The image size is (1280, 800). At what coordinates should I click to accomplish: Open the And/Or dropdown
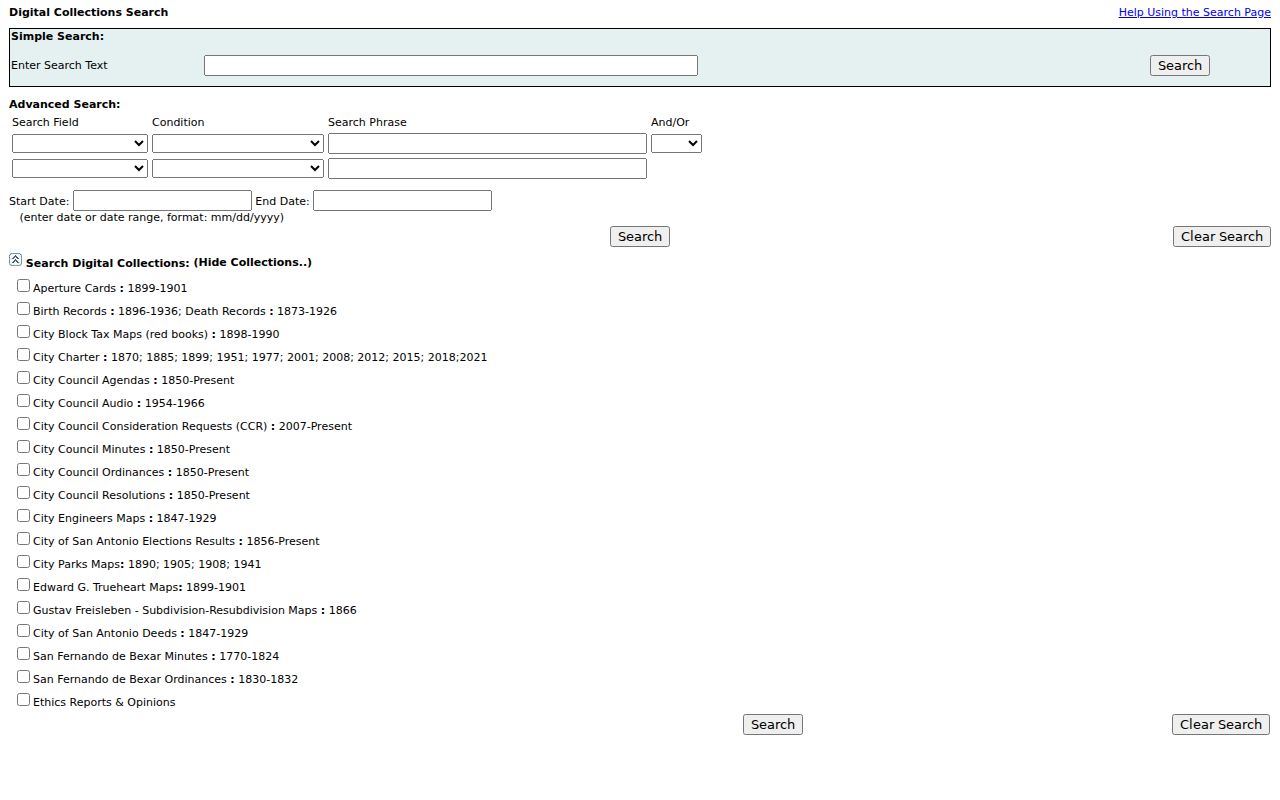point(676,144)
